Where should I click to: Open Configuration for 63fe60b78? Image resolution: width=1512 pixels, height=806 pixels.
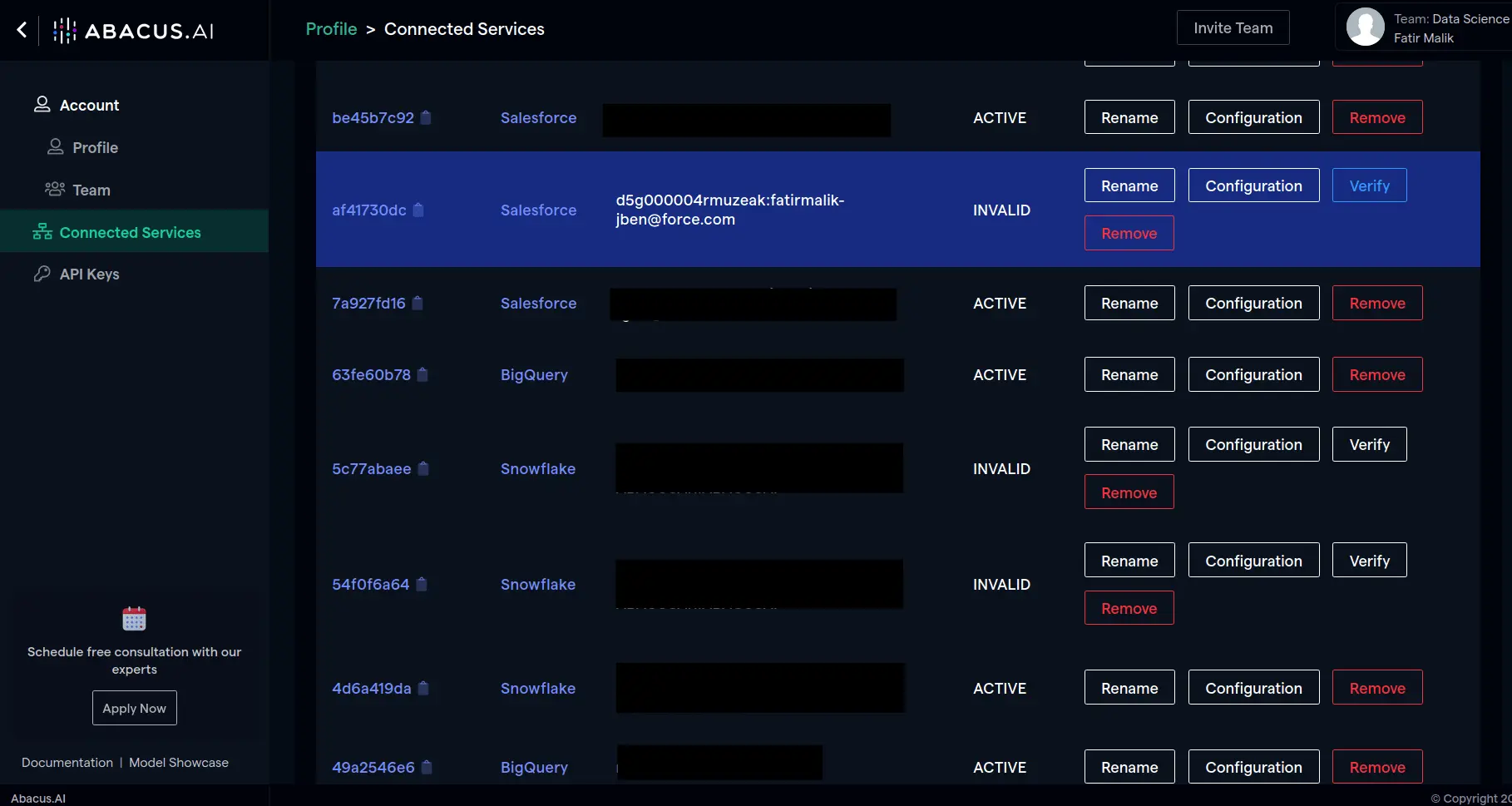[x=1253, y=374]
